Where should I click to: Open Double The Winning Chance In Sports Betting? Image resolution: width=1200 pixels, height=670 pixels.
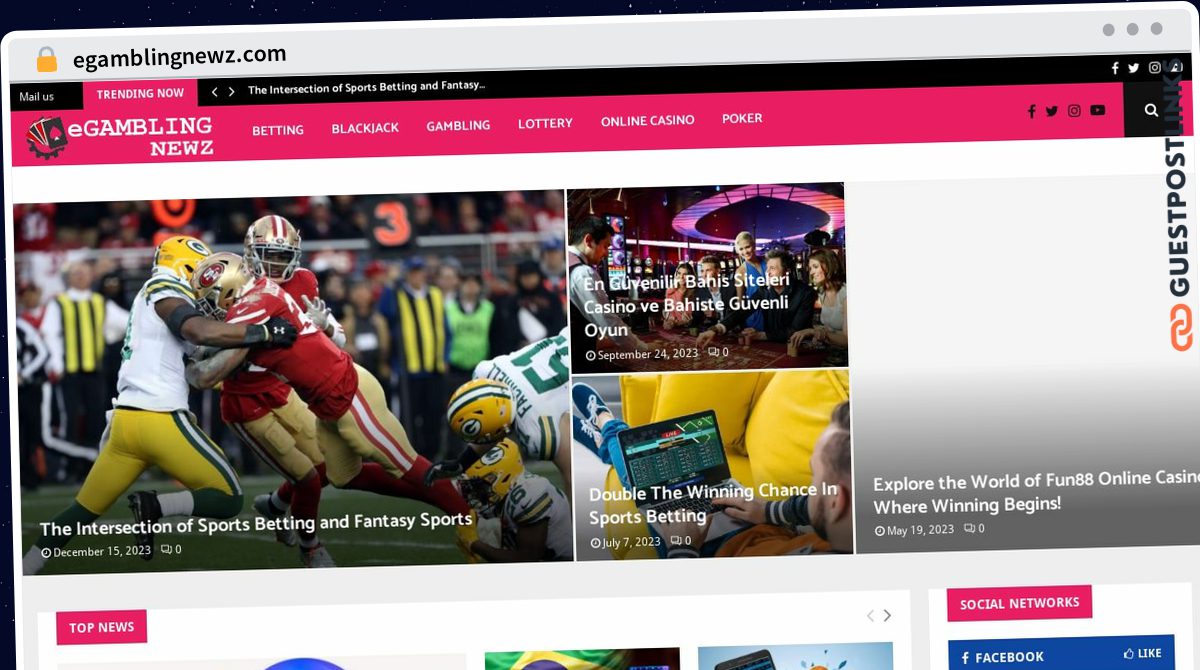click(713, 504)
